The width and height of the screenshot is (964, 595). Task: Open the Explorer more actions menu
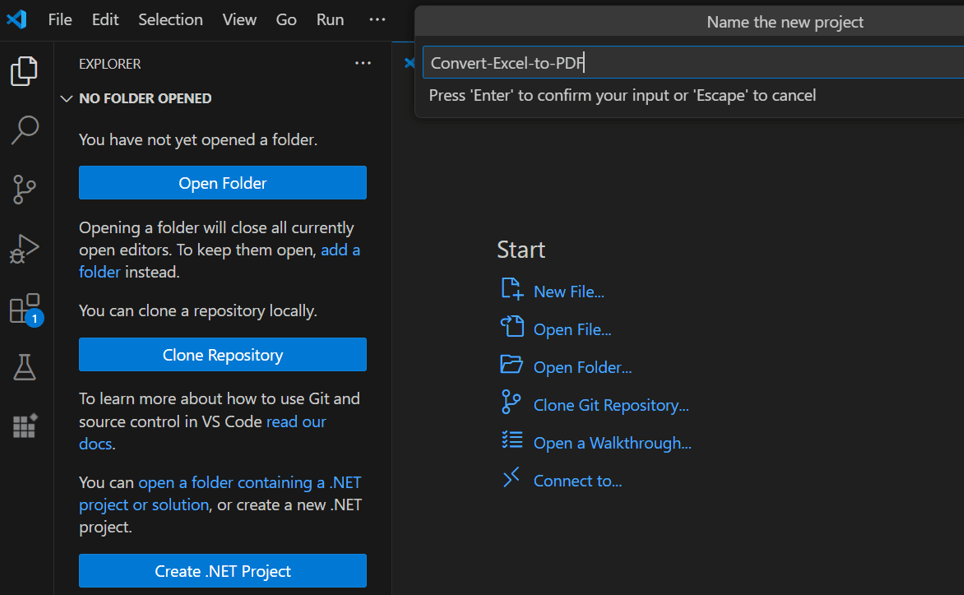coord(362,63)
